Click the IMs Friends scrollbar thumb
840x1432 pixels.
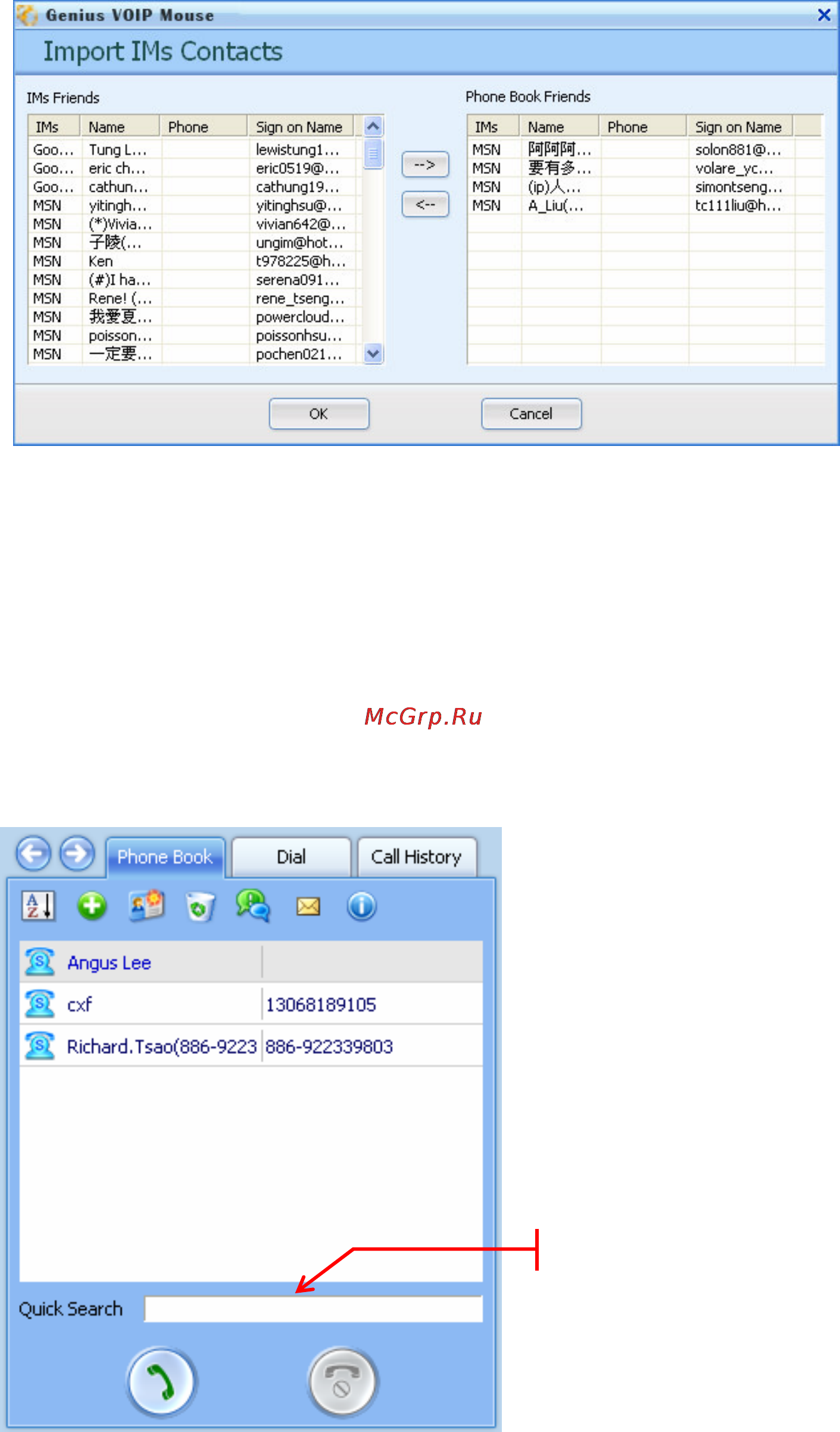[x=373, y=154]
